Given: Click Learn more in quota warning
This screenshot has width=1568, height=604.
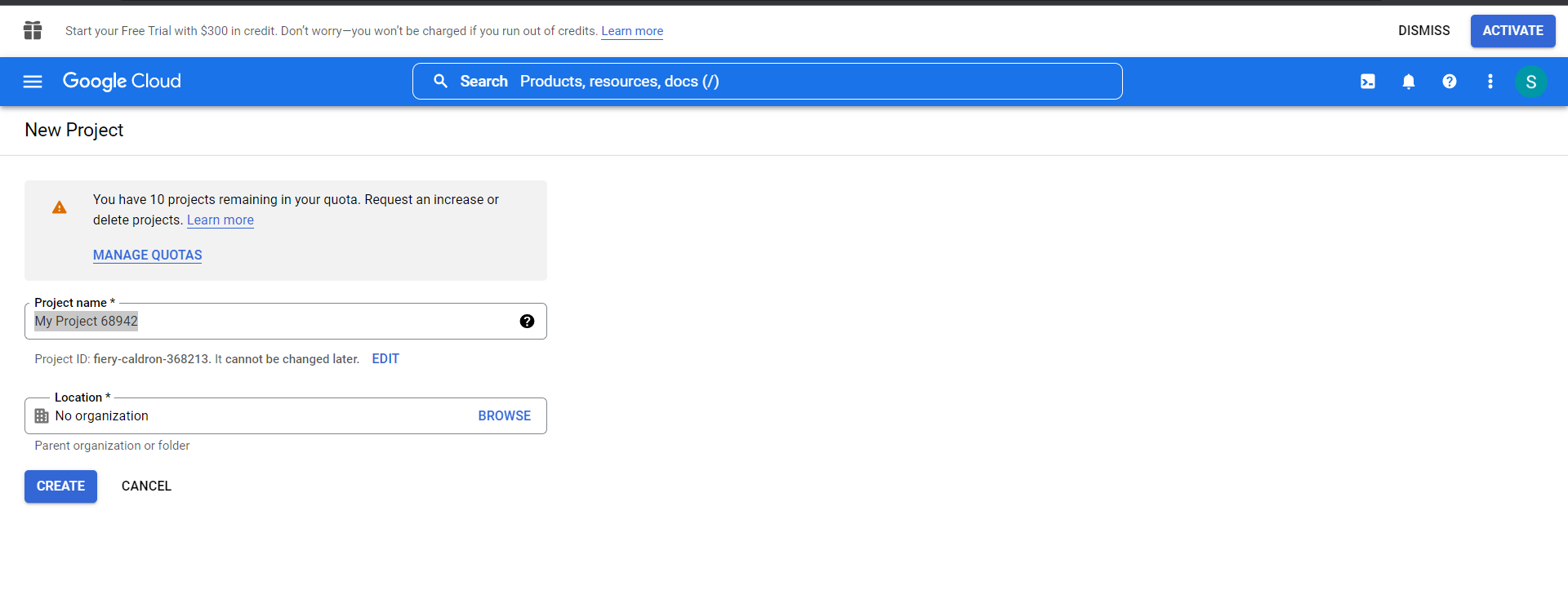Looking at the screenshot, I should pyautogui.click(x=220, y=220).
